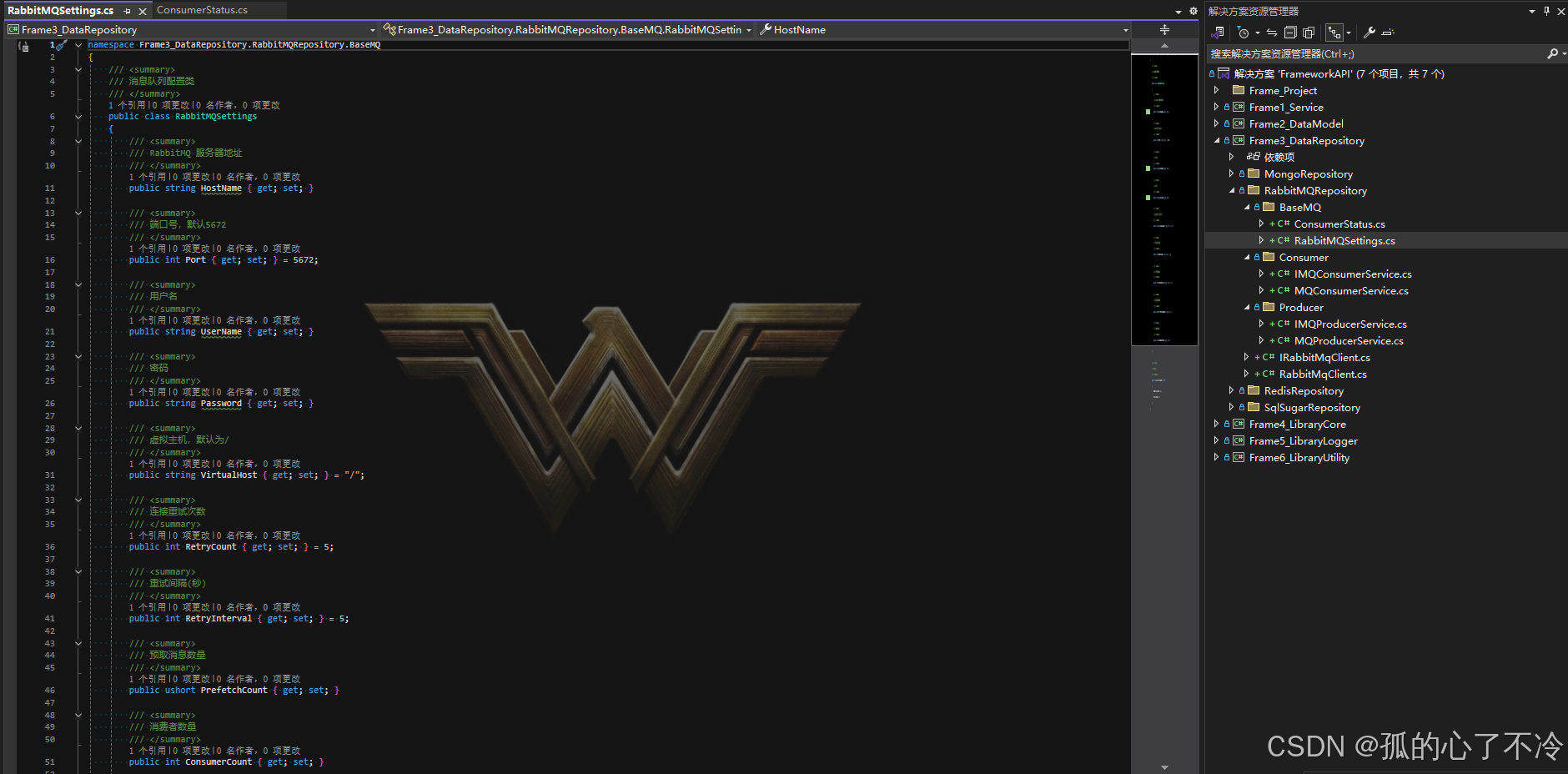The height and width of the screenshot is (774, 1568).
Task: Open IMQConsumerService.cs file
Action: [x=1353, y=274]
